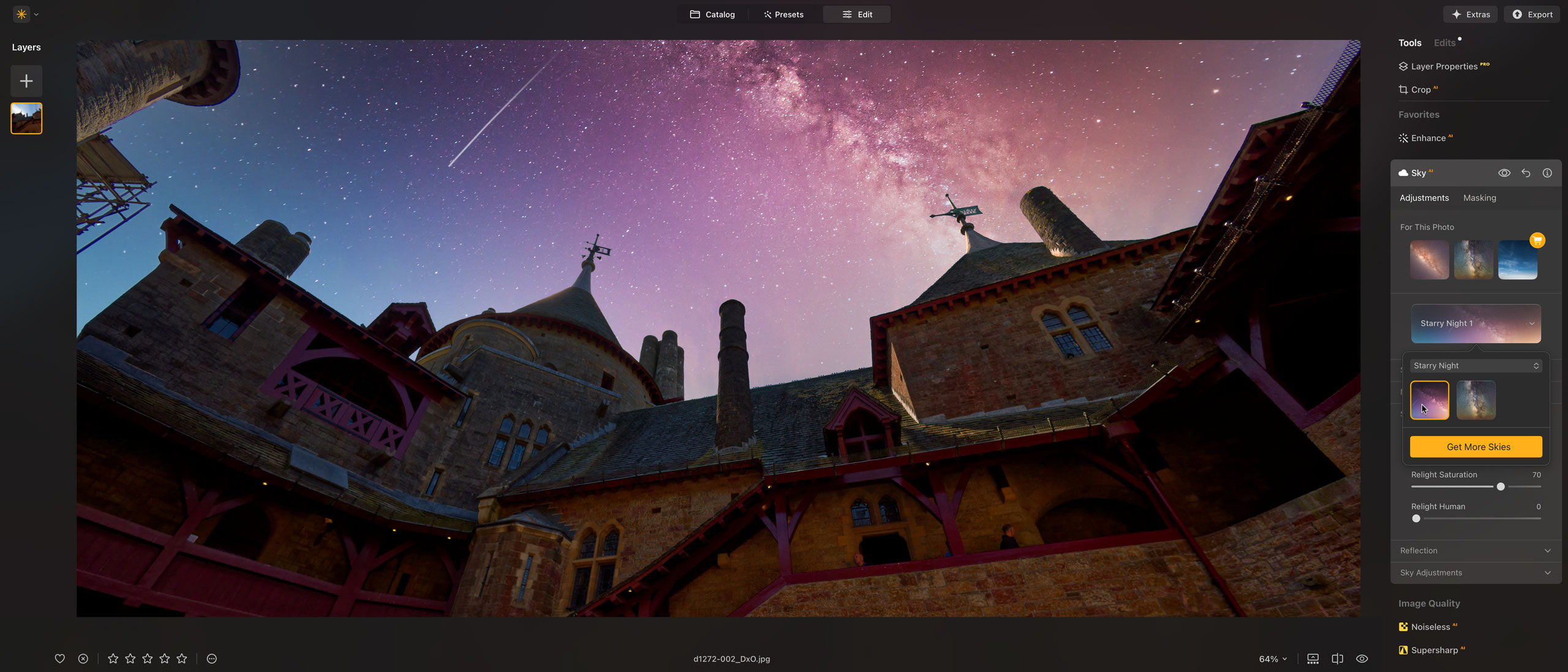Open the before/after compare split icon
The width and height of the screenshot is (1568, 672).
pos(1337,659)
